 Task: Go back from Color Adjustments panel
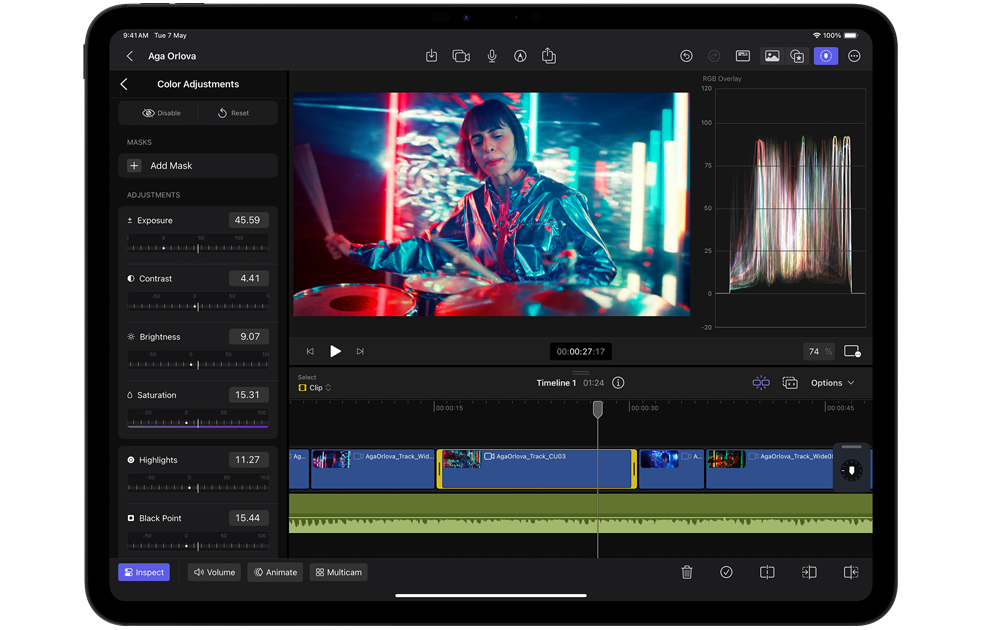pyautogui.click(x=124, y=84)
